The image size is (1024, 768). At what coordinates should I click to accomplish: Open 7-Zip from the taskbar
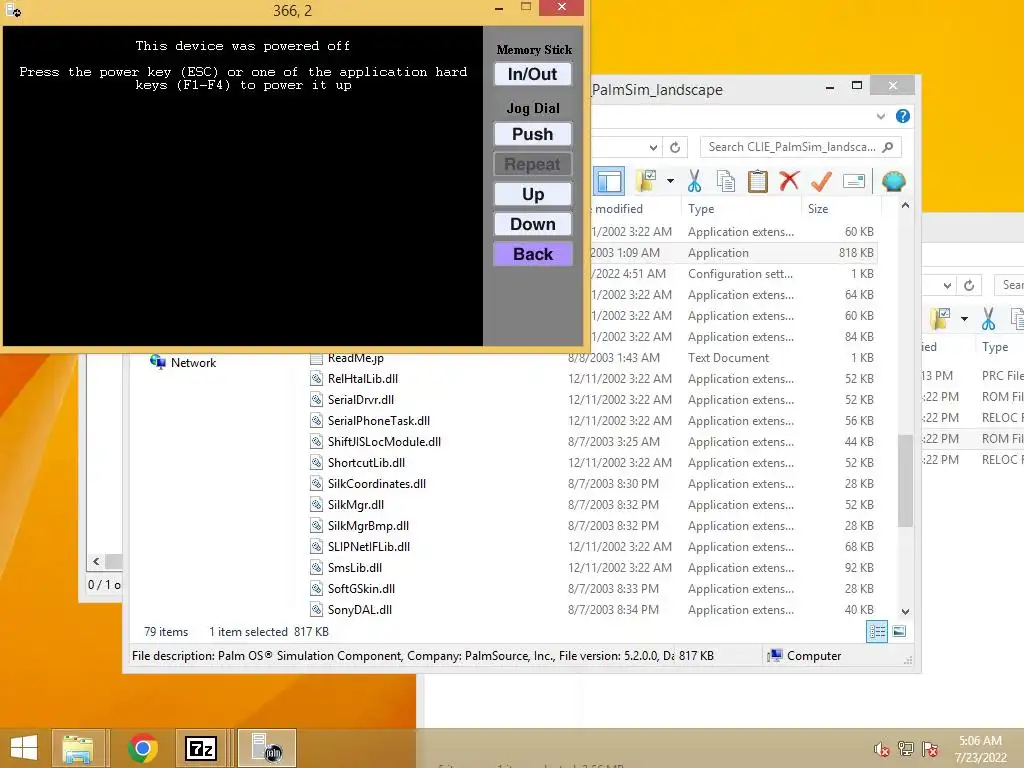point(200,748)
